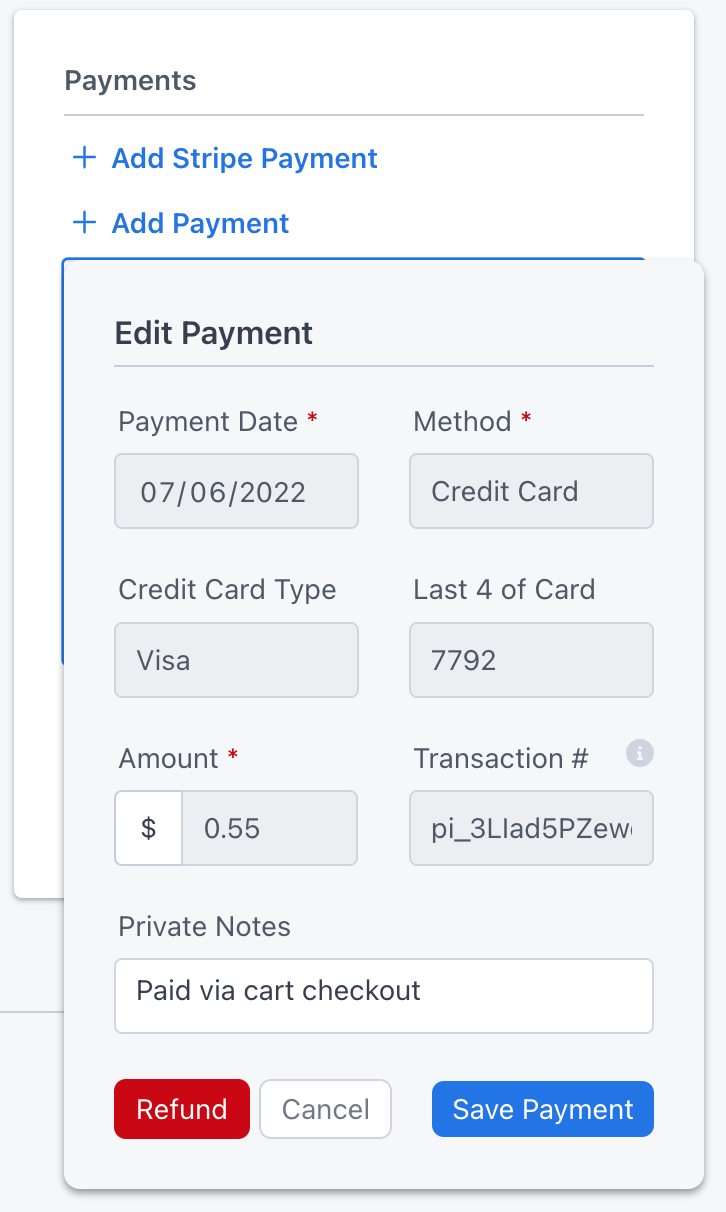Viewport: 726px width, 1212px height.
Task: Select the Payment Date field showing 07/06/2022
Action: coord(237,491)
